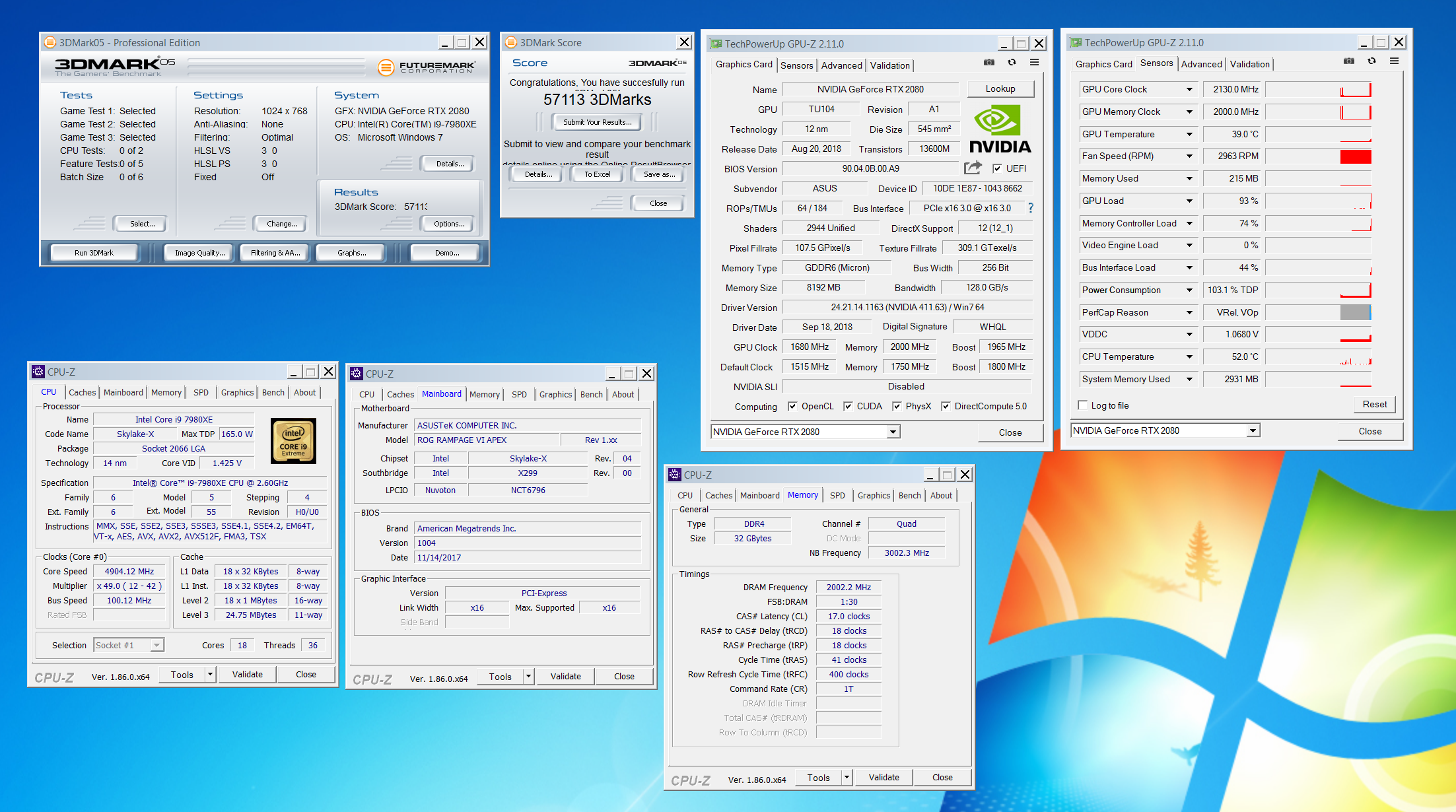Image resolution: width=1456 pixels, height=812 pixels.
Task: Open the GPU Core Clock sensor dropdown
Action: [x=1189, y=90]
